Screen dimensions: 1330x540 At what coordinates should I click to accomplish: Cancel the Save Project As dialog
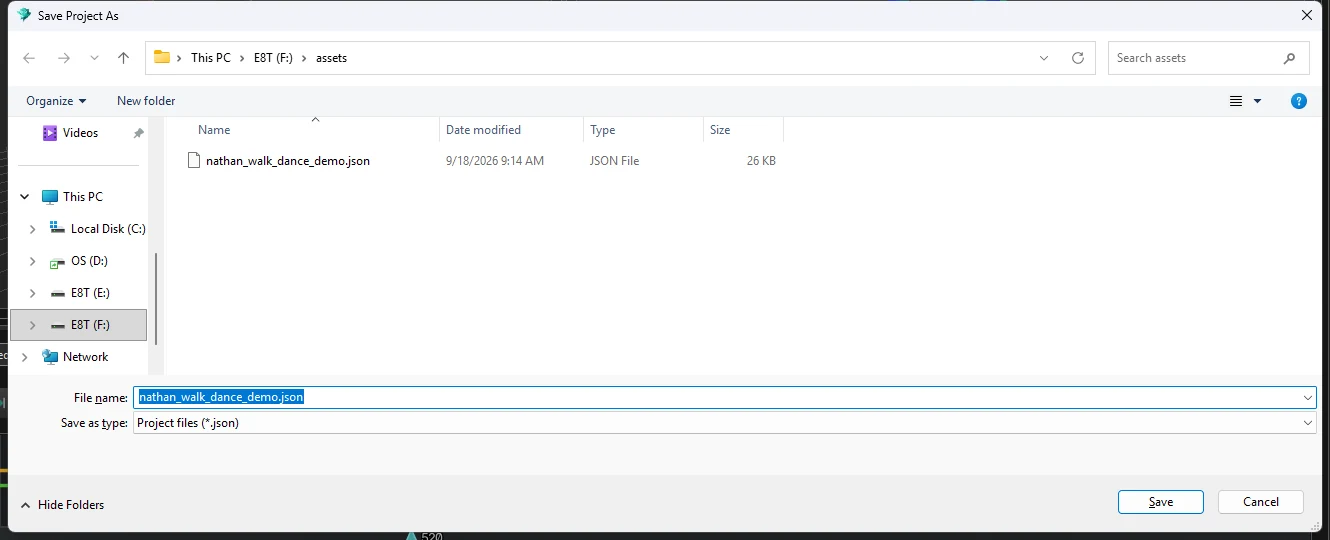click(x=1261, y=502)
